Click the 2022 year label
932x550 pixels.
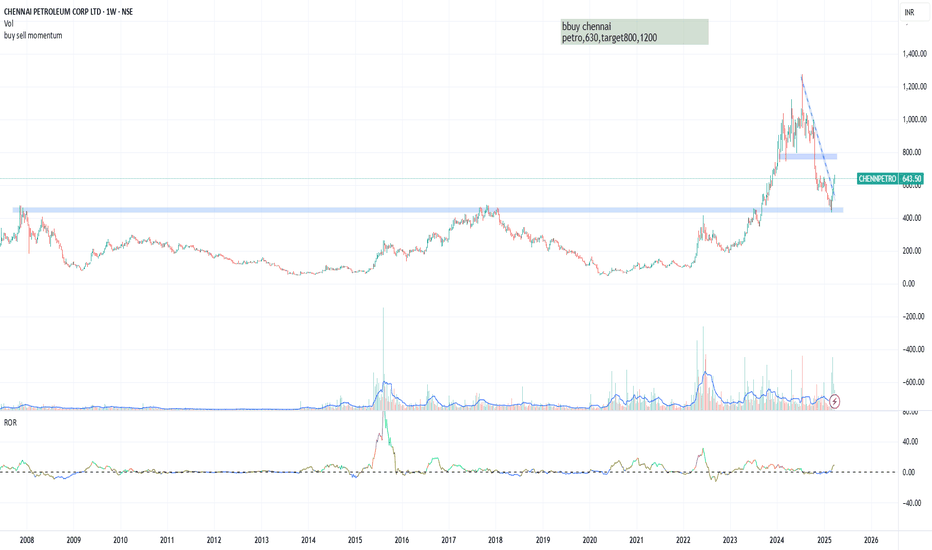[x=684, y=540]
